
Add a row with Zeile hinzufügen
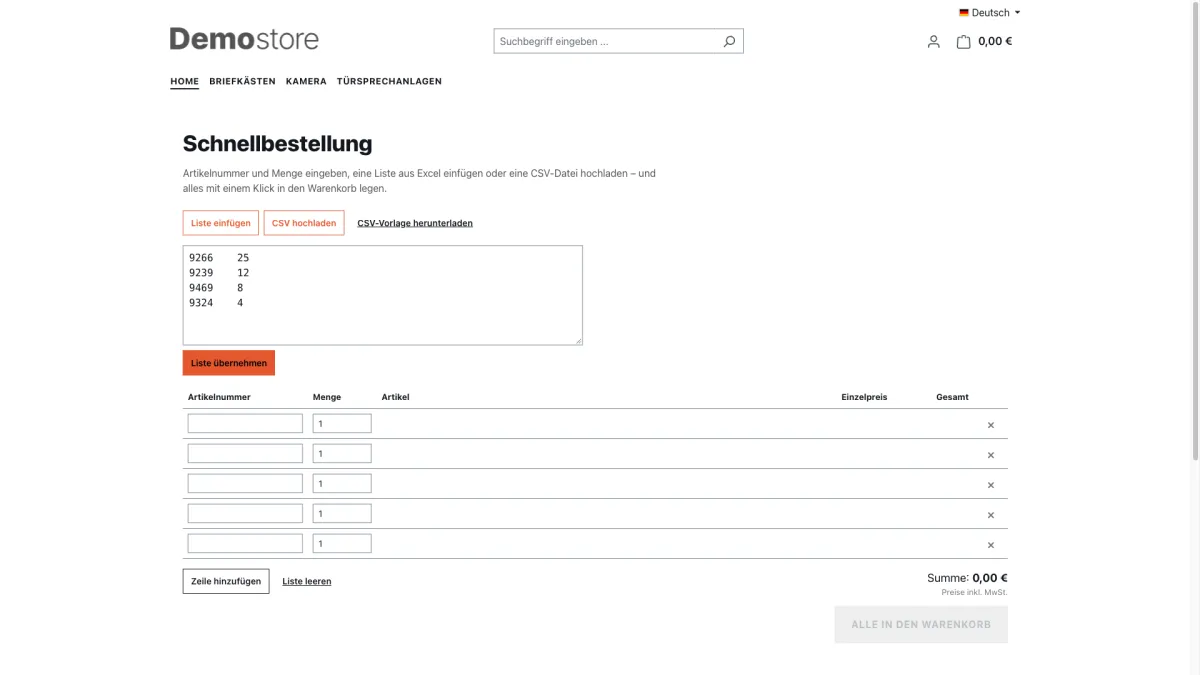pos(226,581)
